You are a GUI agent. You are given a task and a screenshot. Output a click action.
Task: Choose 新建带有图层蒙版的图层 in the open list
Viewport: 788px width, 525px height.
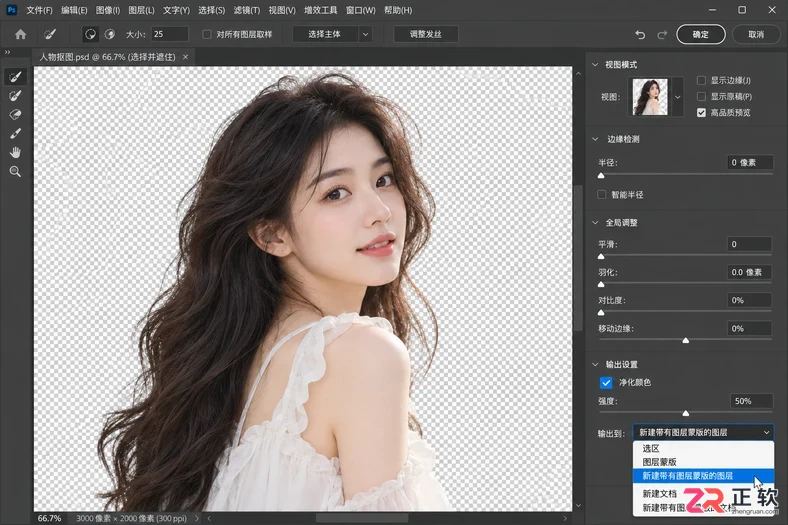pos(703,475)
